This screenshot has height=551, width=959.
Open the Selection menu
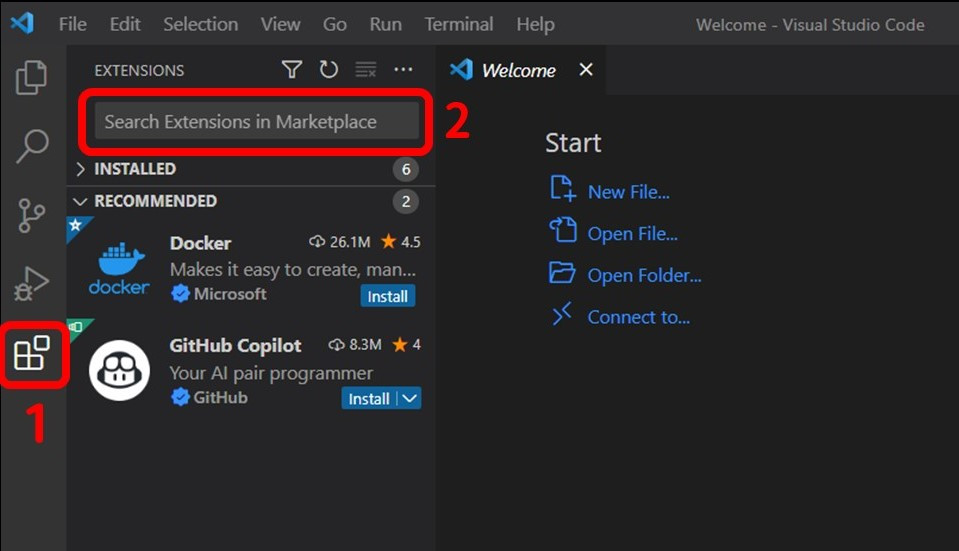point(201,24)
